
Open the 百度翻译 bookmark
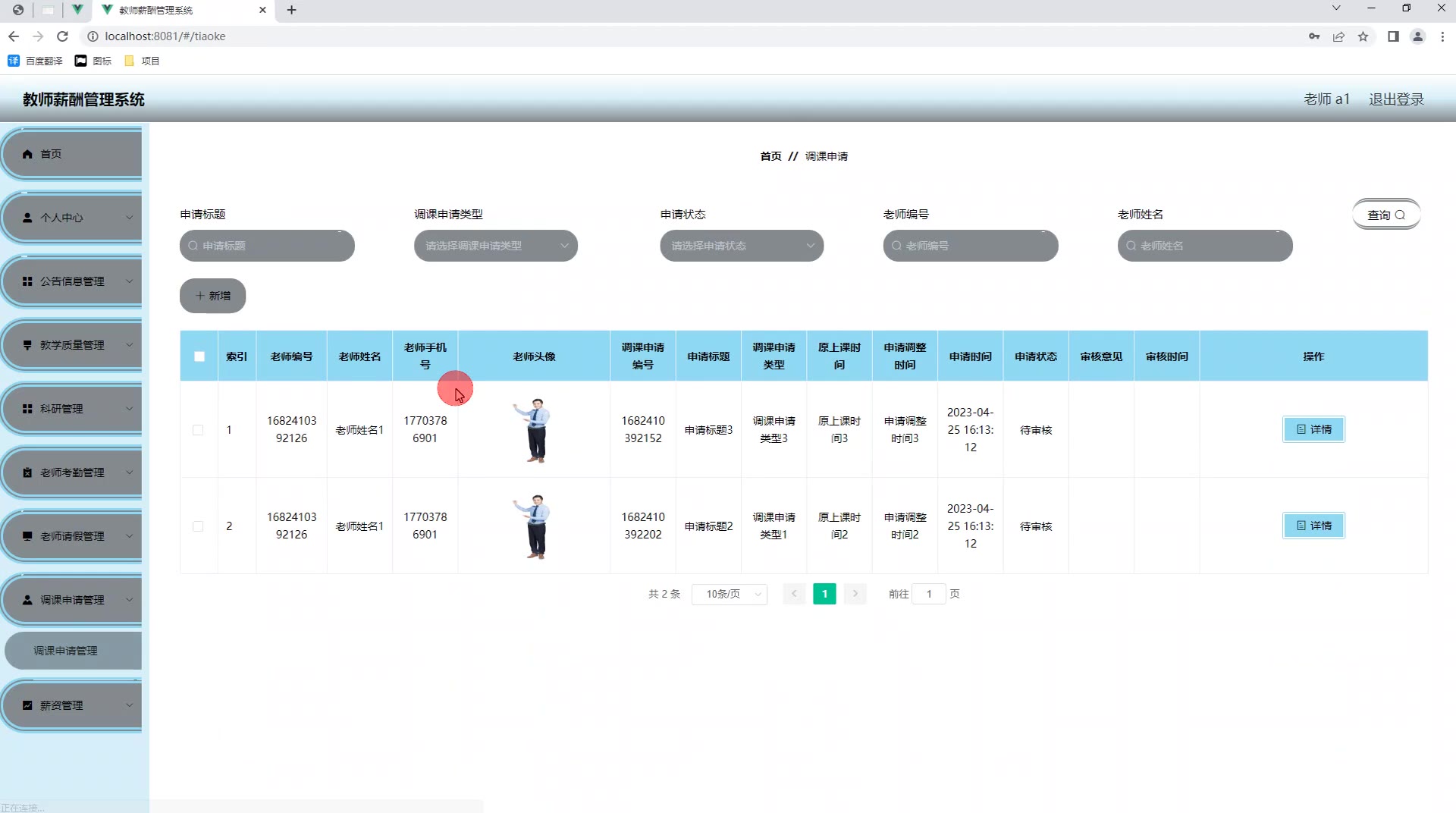tap(35, 61)
